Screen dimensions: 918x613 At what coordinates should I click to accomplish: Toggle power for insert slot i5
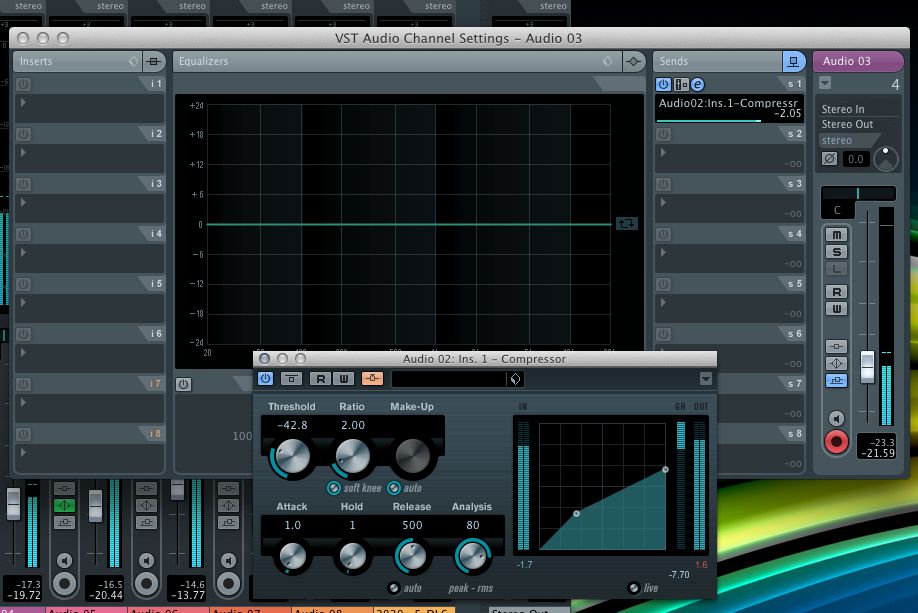tap(23, 284)
